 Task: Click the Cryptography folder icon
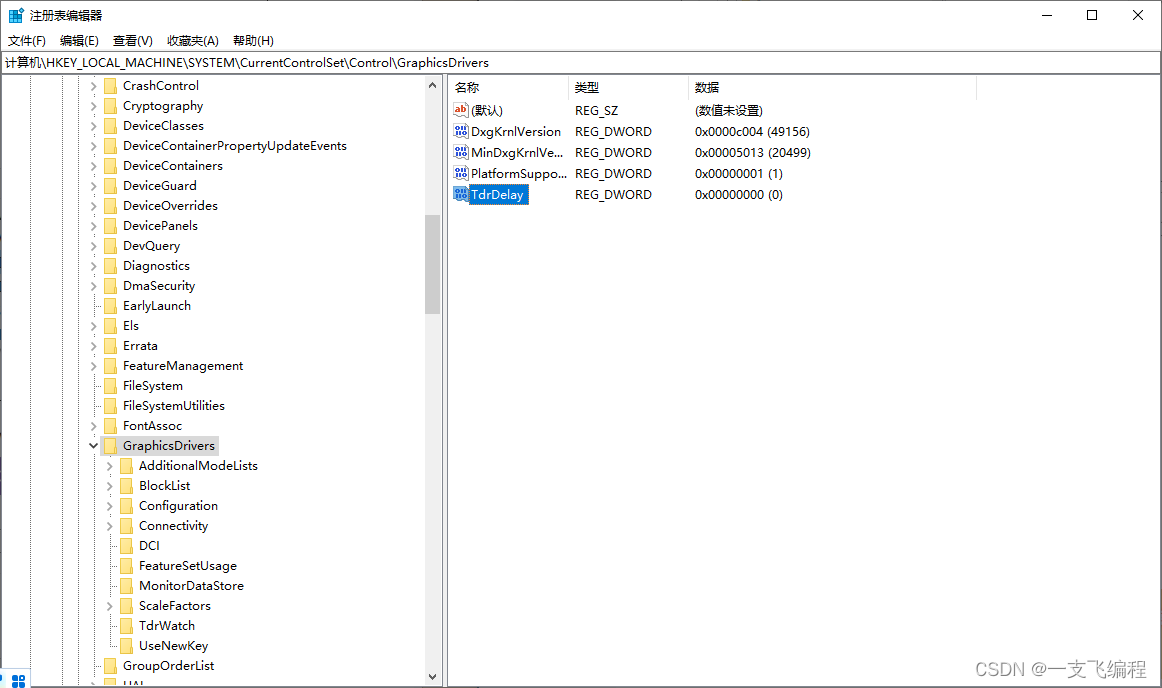coord(110,105)
